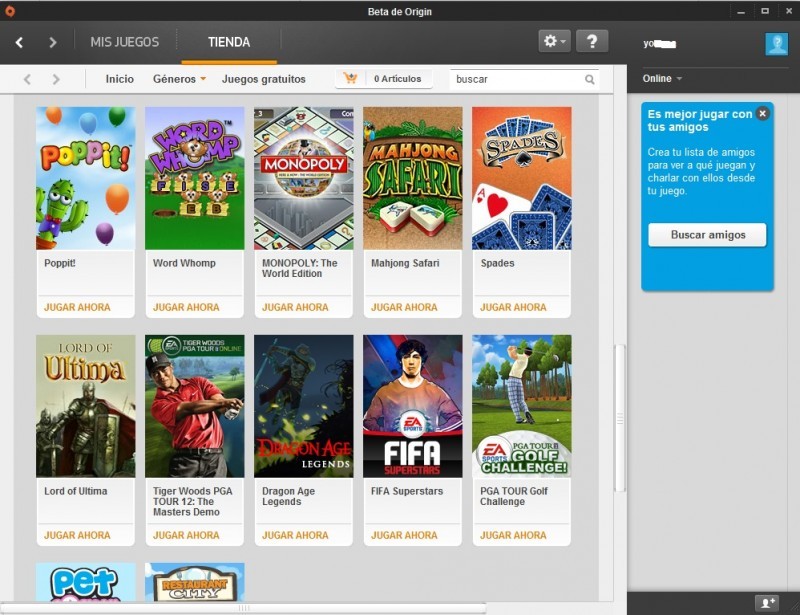This screenshot has height=615, width=800.
Task: Open the help question mark button
Action: point(592,41)
